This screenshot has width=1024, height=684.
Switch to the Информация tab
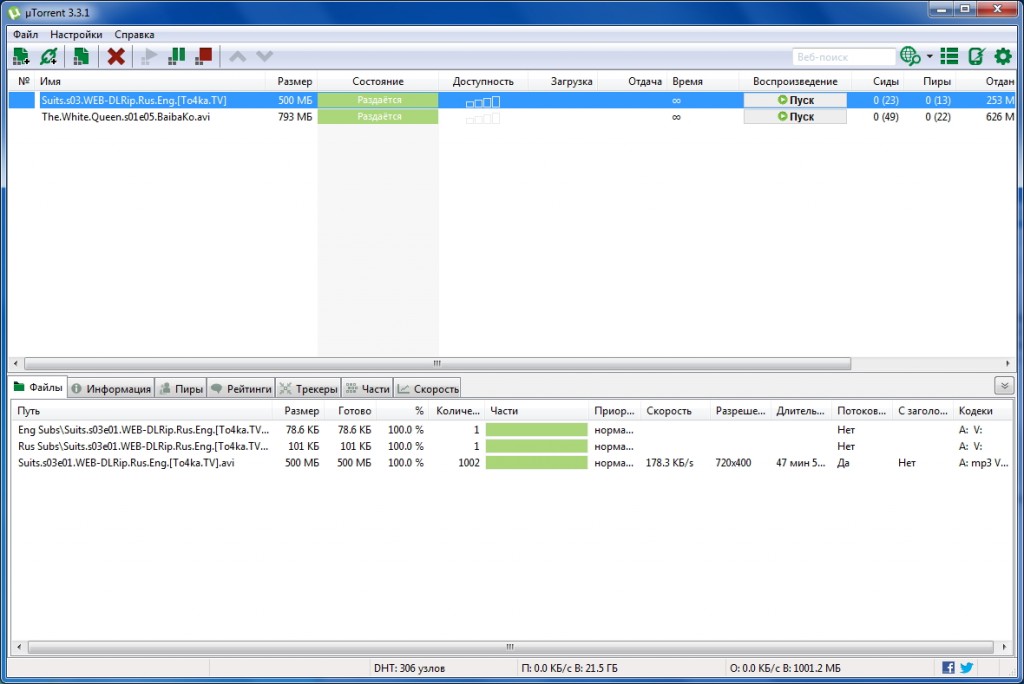(x=111, y=389)
